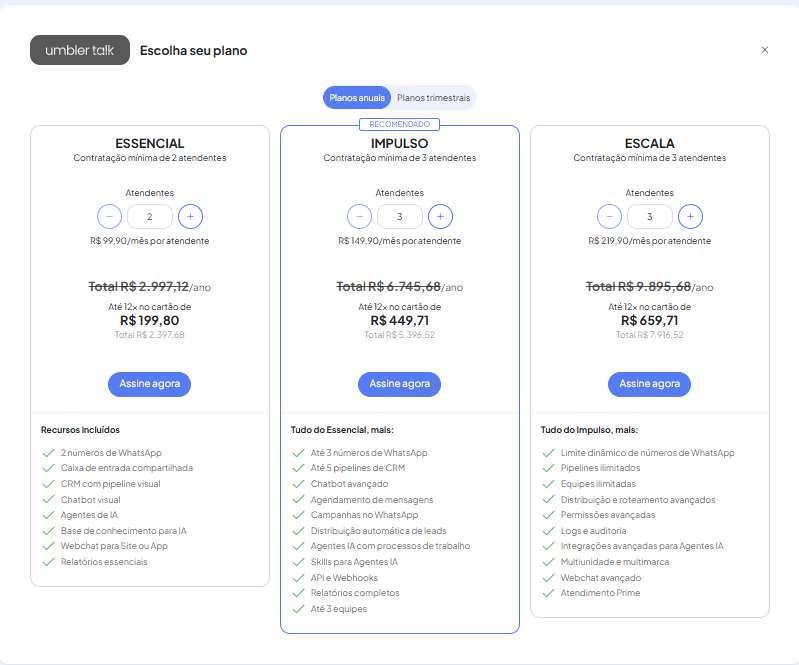Click strikethrough 'Total R$ 9.895,68' price
This screenshot has height=665, width=799.
click(638, 286)
